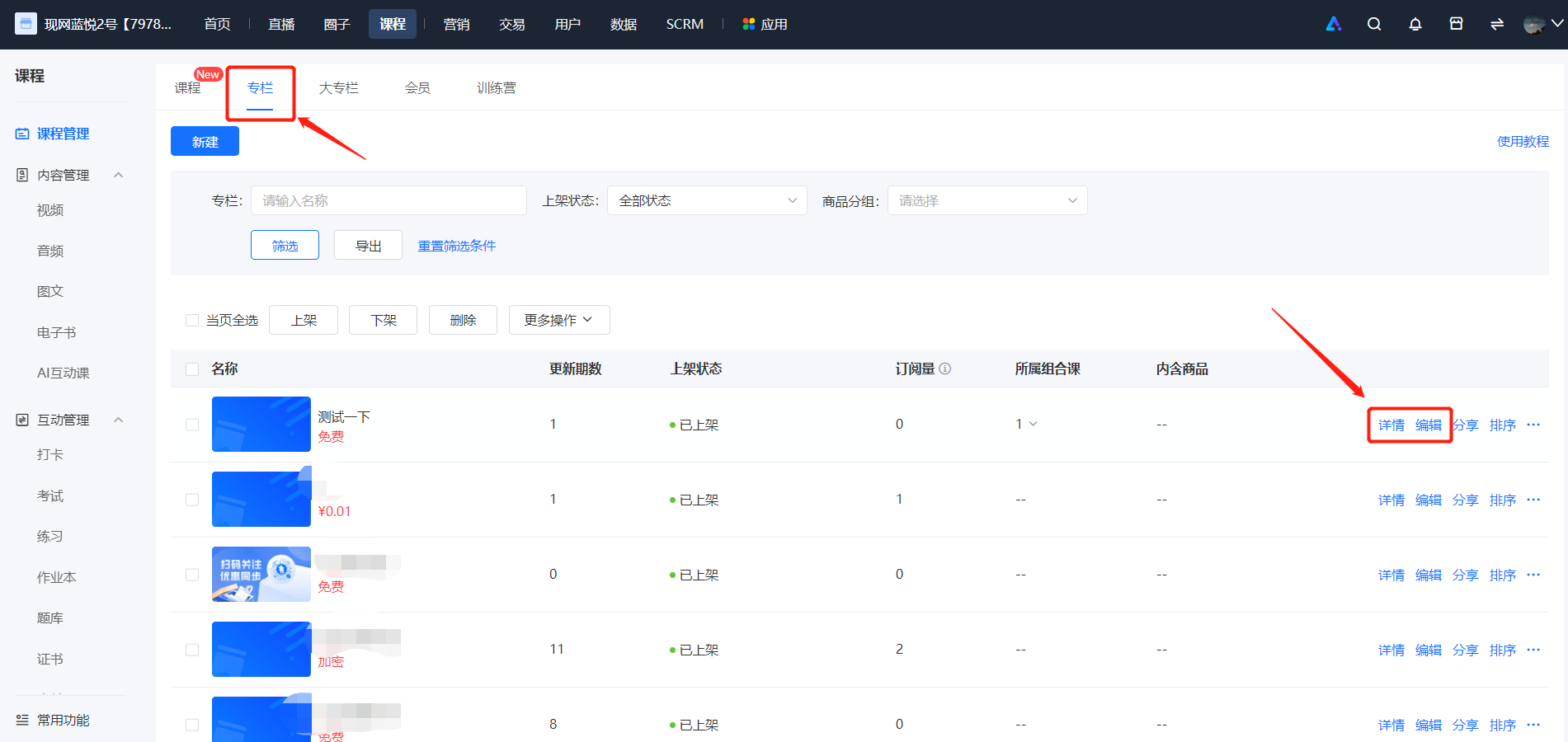Switch to the 大专栏 tab
This screenshot has width=1568, height=742.
338,87
